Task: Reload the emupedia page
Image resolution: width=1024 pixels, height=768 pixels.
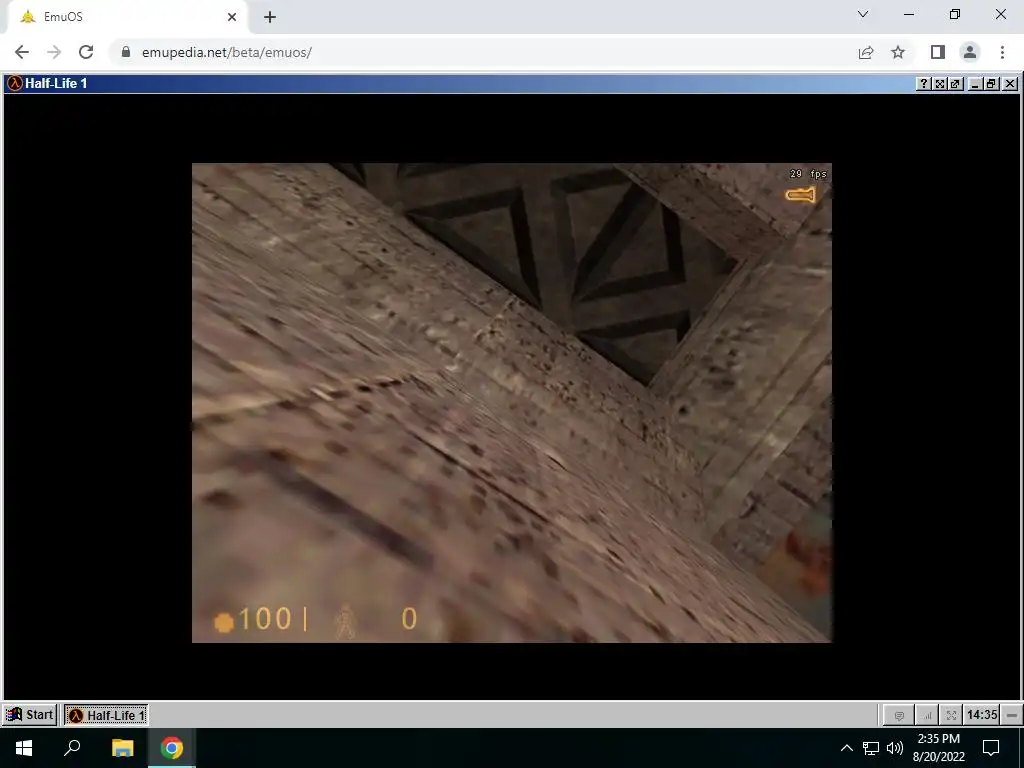Action: 86,52
